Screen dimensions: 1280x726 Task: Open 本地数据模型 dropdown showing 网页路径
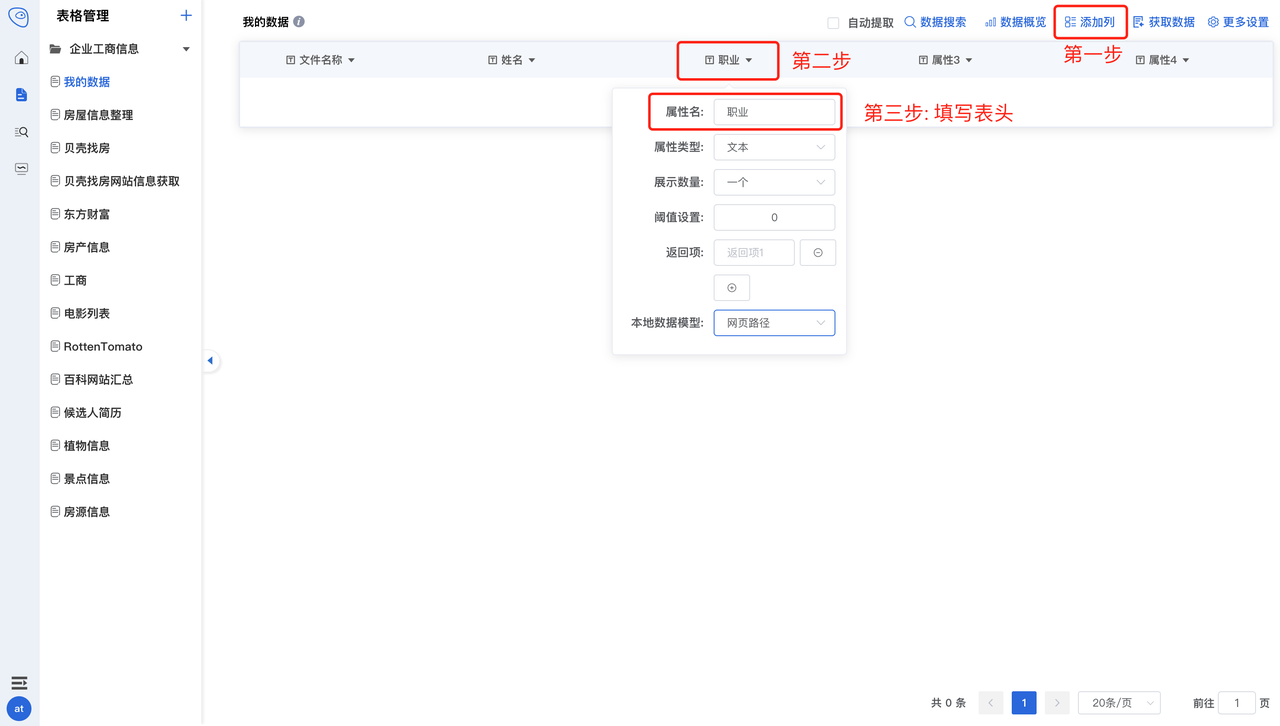[x=774, y=323]
